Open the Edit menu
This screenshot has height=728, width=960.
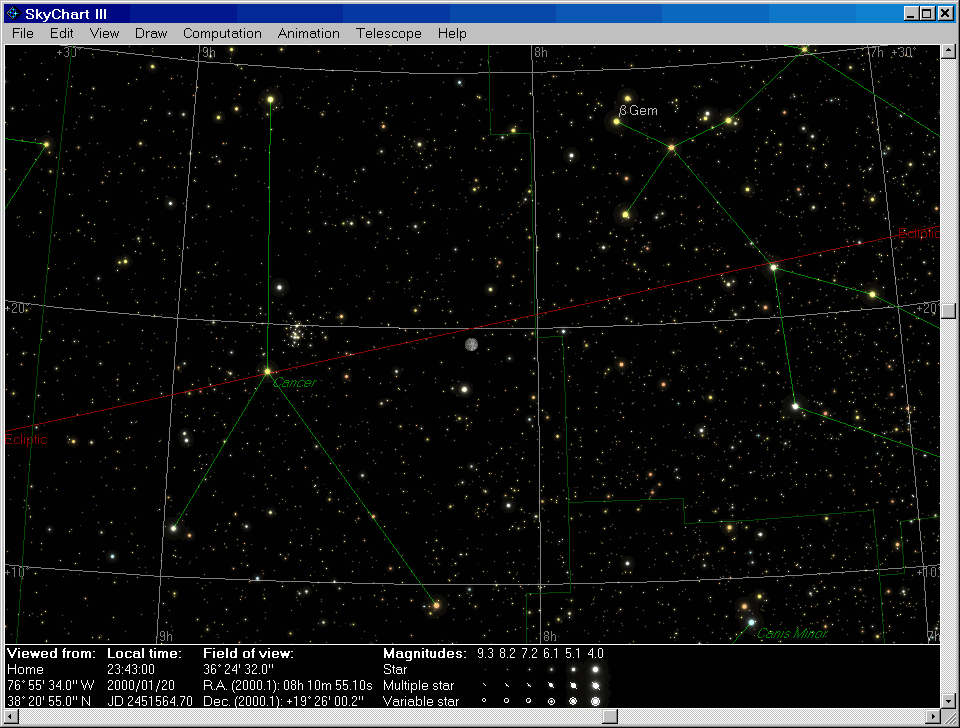tap(62, 33)
